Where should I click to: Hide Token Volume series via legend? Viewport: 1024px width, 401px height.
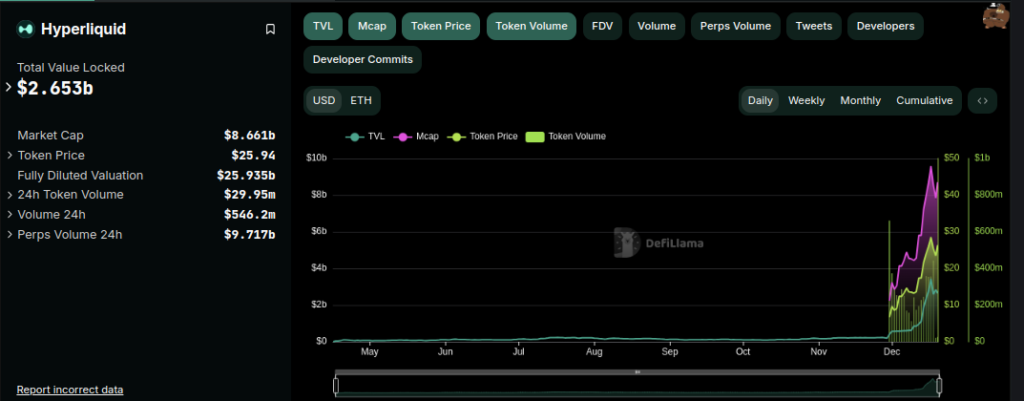click(x=566, y=136)
